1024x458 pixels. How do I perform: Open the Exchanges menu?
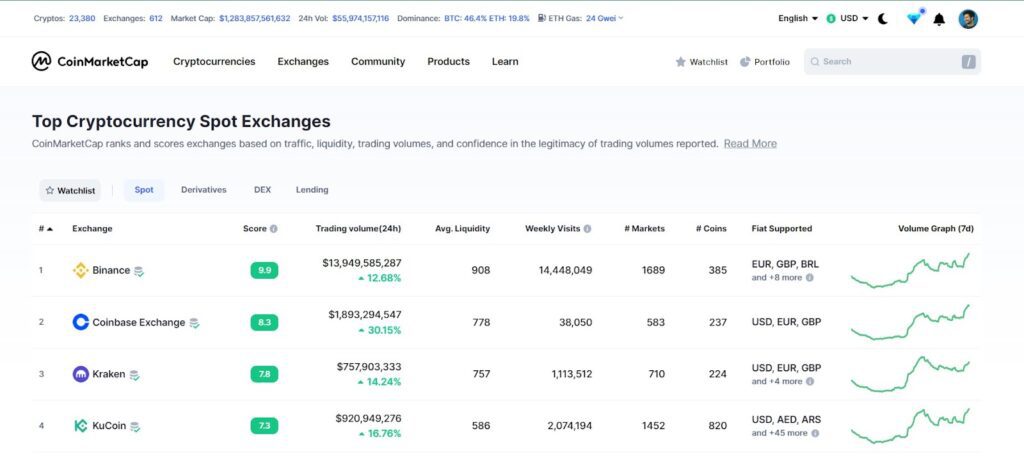pos(303,61)
